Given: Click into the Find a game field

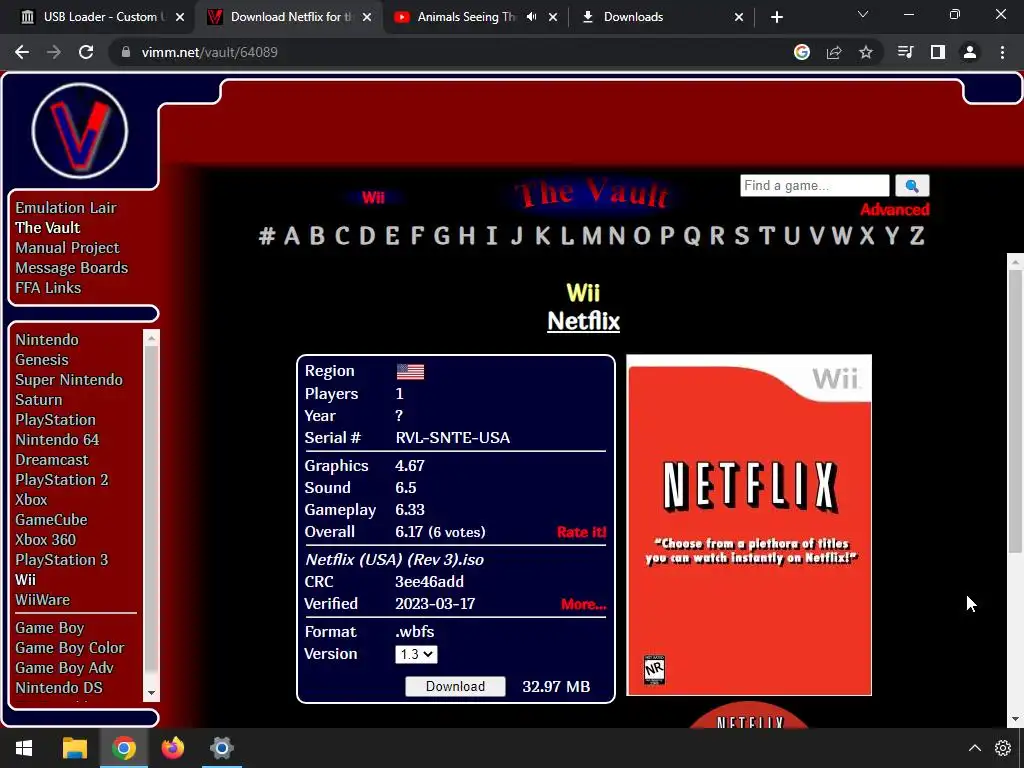Looking at the screenshot, I should 814,185.
